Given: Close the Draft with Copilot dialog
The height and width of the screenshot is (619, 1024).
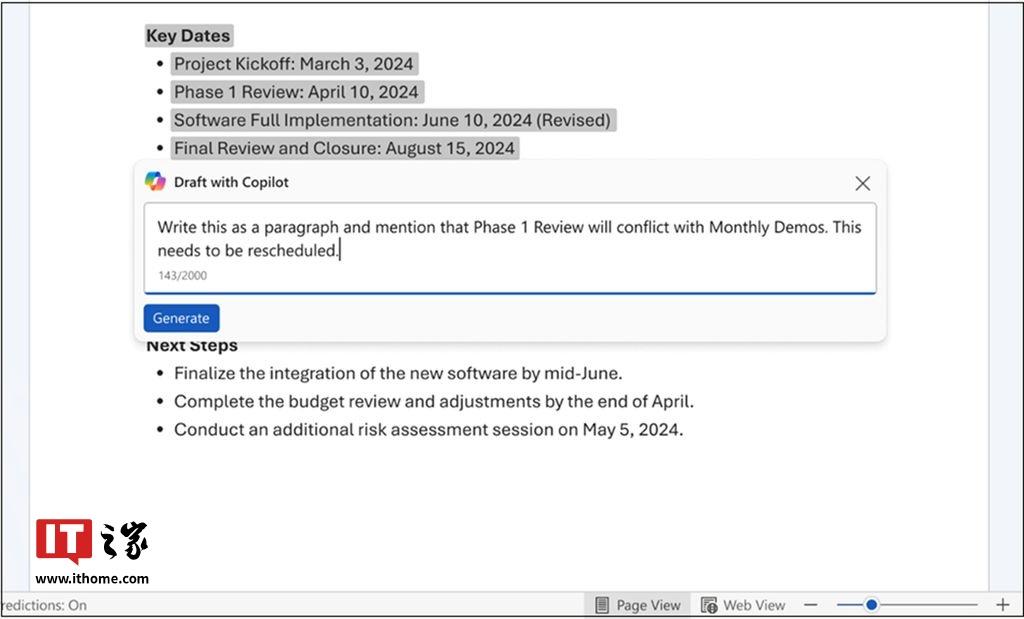Looking at the screenshot, I should 863,183.
